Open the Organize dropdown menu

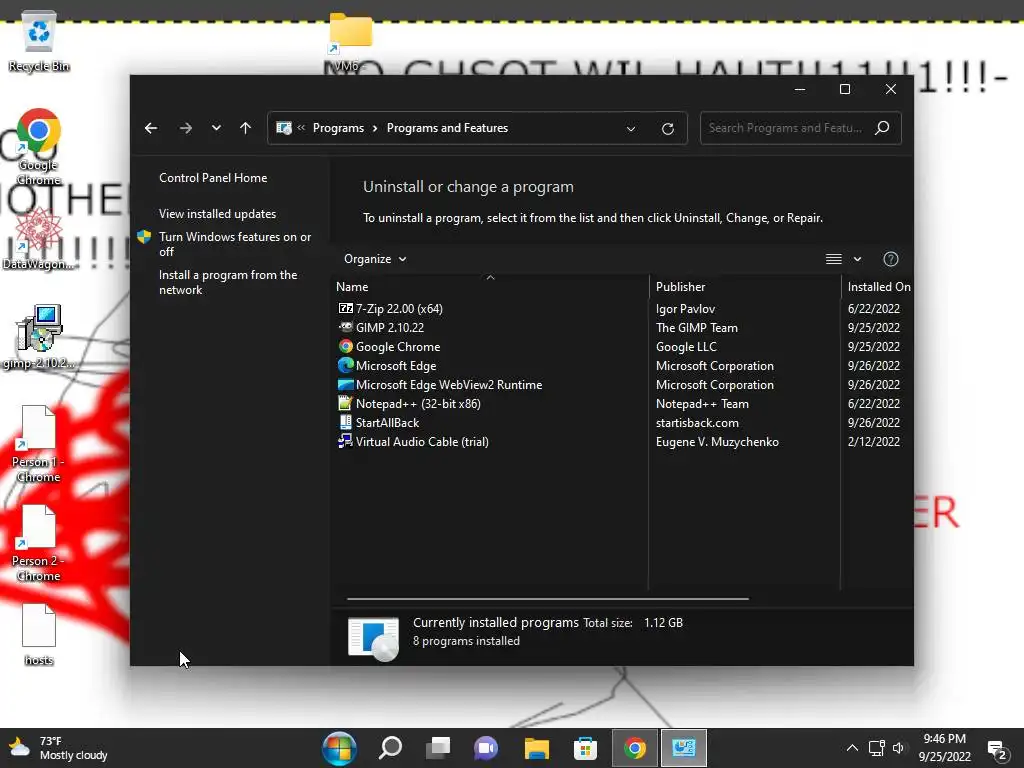376,259
